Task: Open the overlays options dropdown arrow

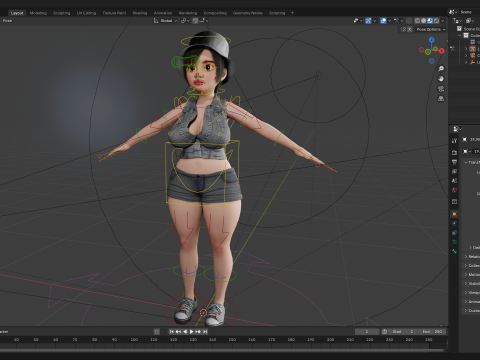Action: point(389,21)
